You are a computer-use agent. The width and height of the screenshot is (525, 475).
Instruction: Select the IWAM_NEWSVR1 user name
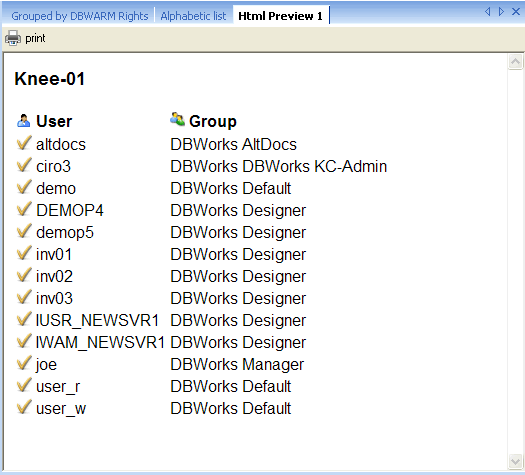tap(100, 343)
